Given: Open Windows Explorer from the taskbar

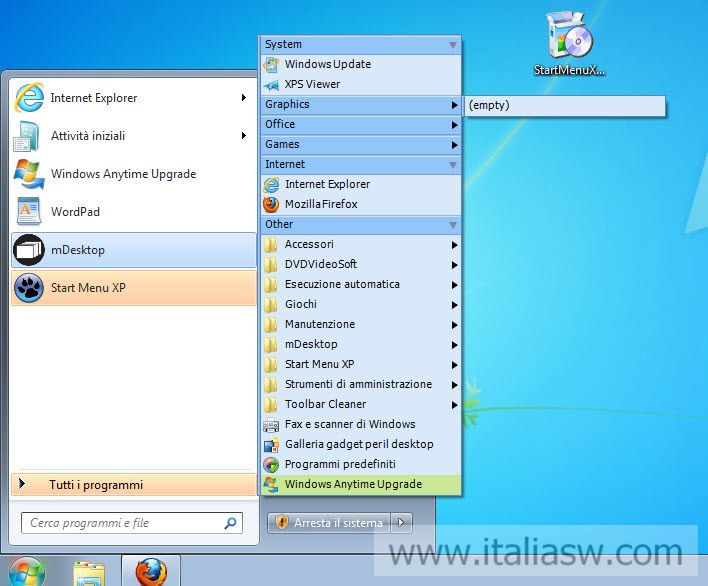Looking at the screenshot, I should click(89, 573).
